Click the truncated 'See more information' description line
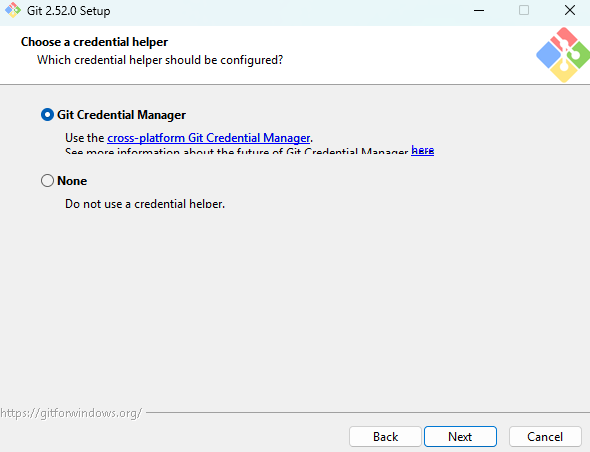Screen dimensions: 590x452 (x=237, y=151)
